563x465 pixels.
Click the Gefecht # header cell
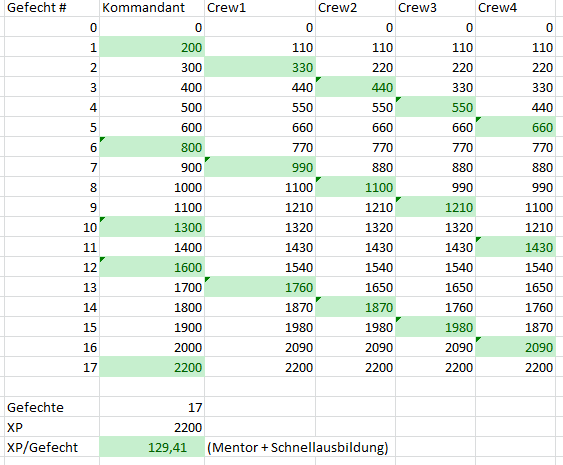52,8
